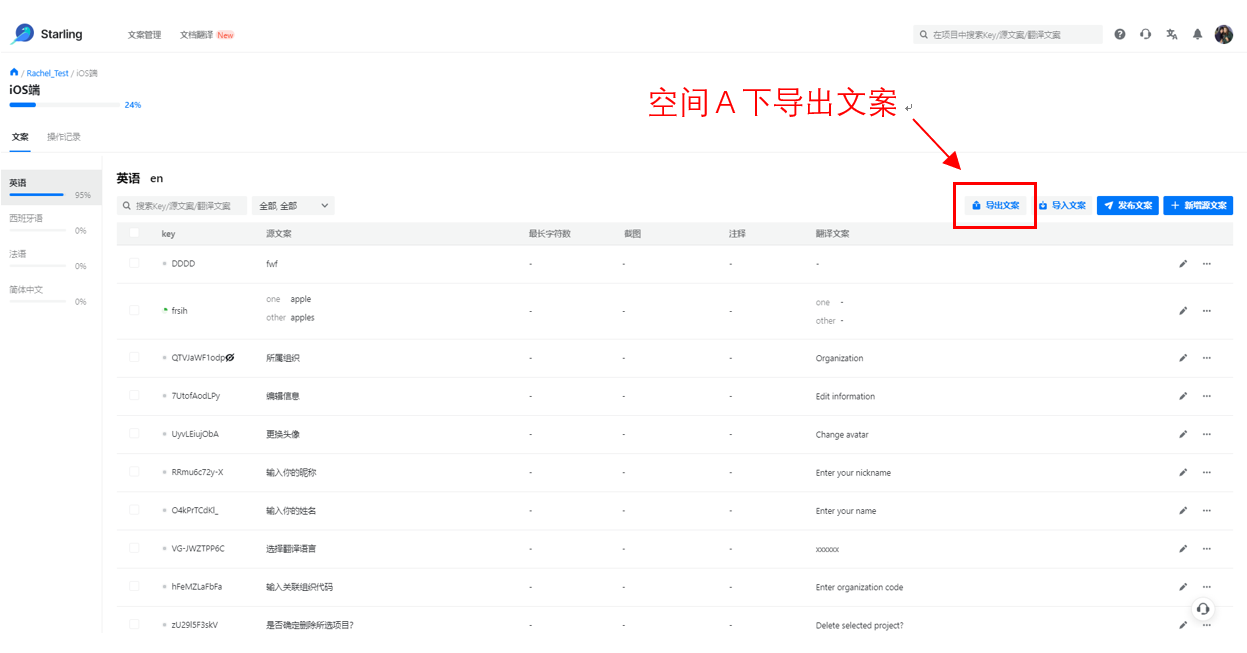The image size is (1247, 653).
Task: Click the Key search field in table
Action: coord(182,205)
